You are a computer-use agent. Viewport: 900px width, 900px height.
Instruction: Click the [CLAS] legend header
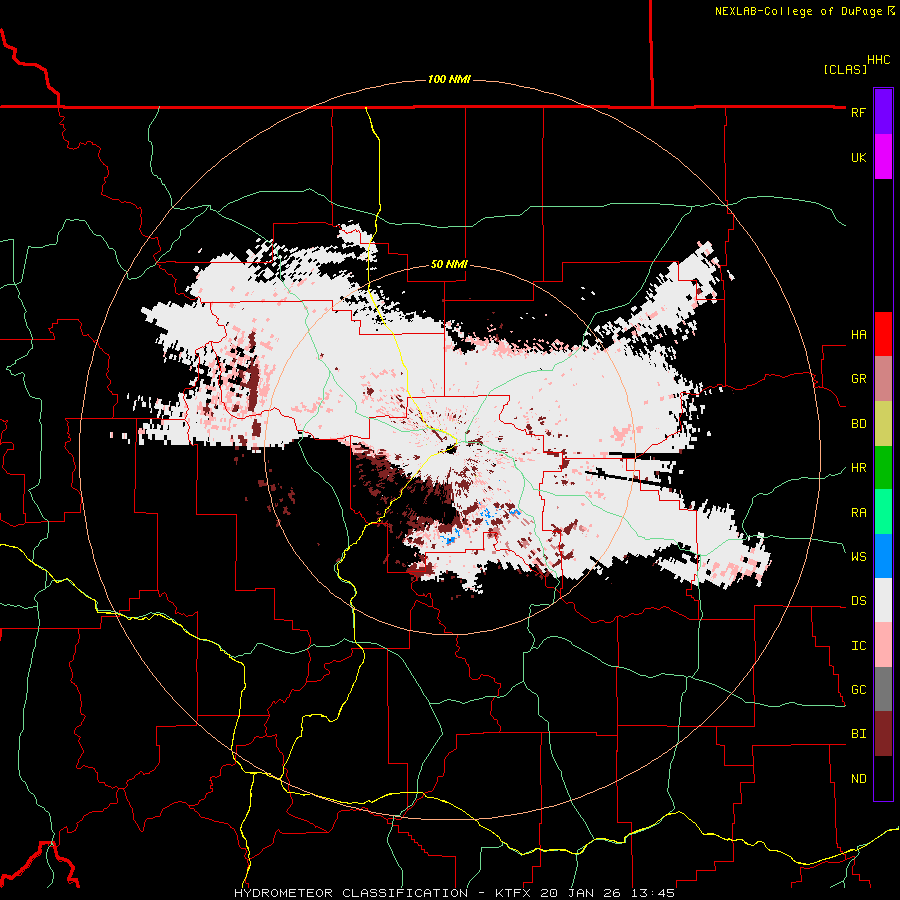845,70
